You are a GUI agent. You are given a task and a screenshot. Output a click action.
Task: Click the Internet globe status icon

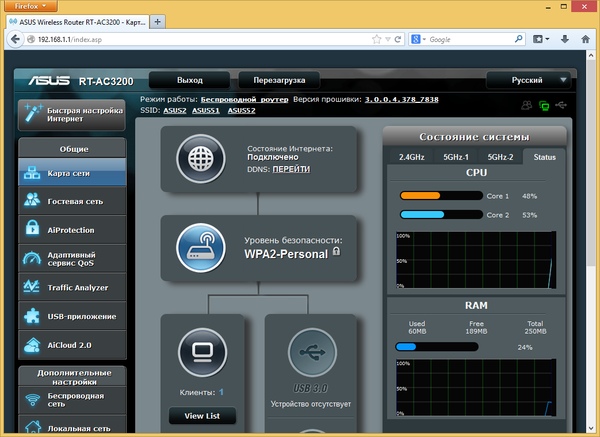[201, 158]
